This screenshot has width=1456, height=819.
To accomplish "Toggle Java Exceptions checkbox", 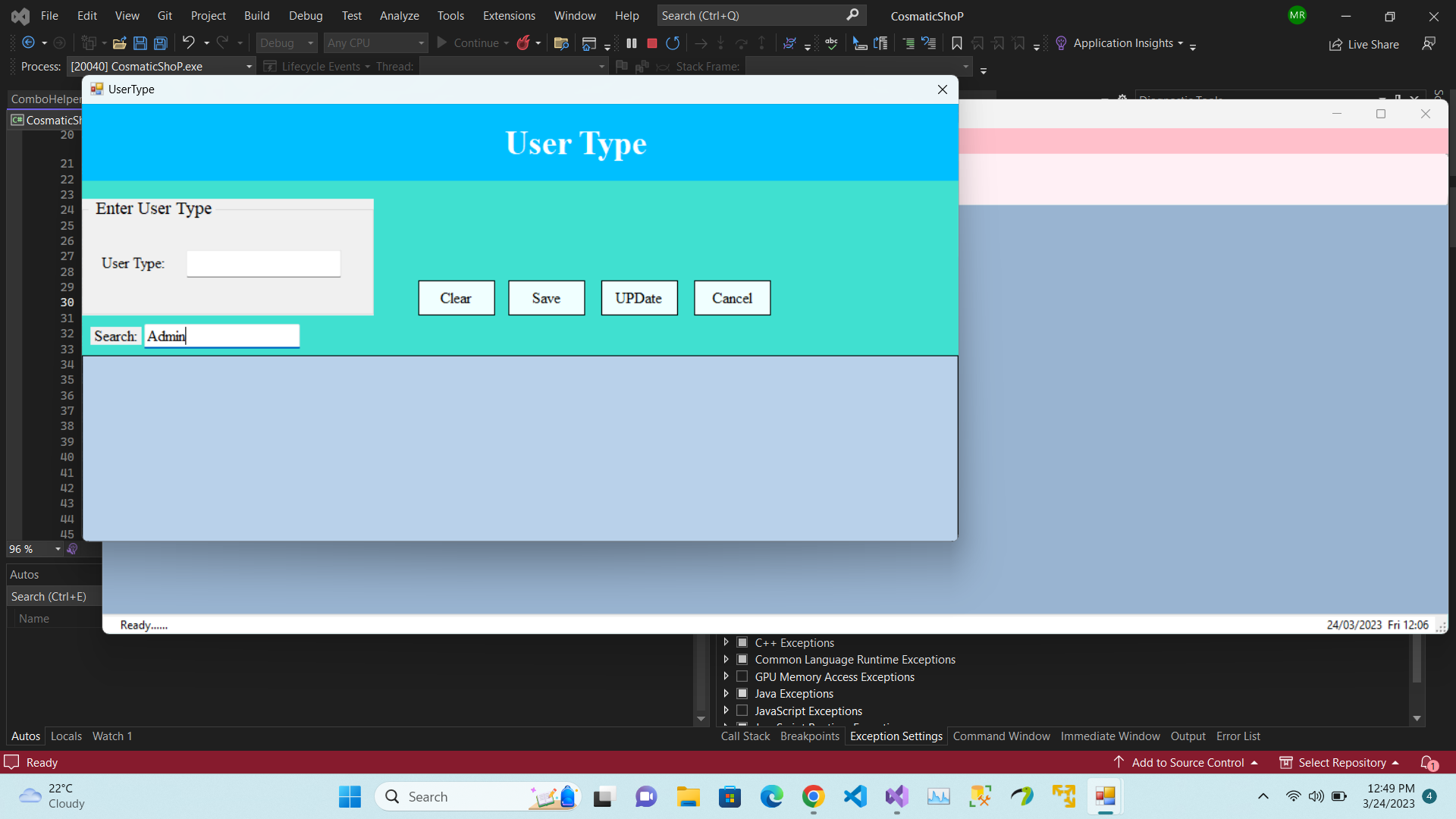I will (x=742, y=693).
